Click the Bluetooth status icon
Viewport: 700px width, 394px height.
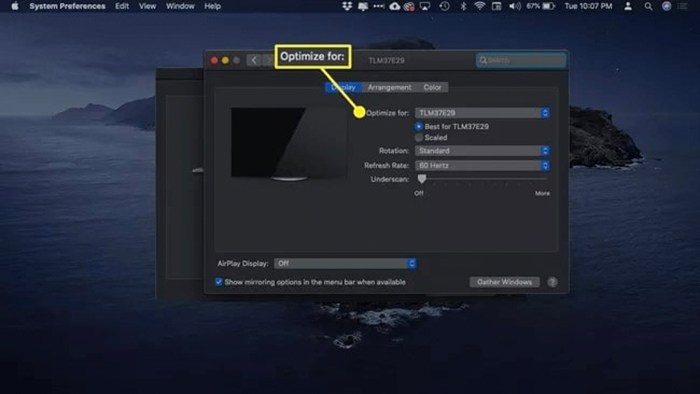(463, 6)
